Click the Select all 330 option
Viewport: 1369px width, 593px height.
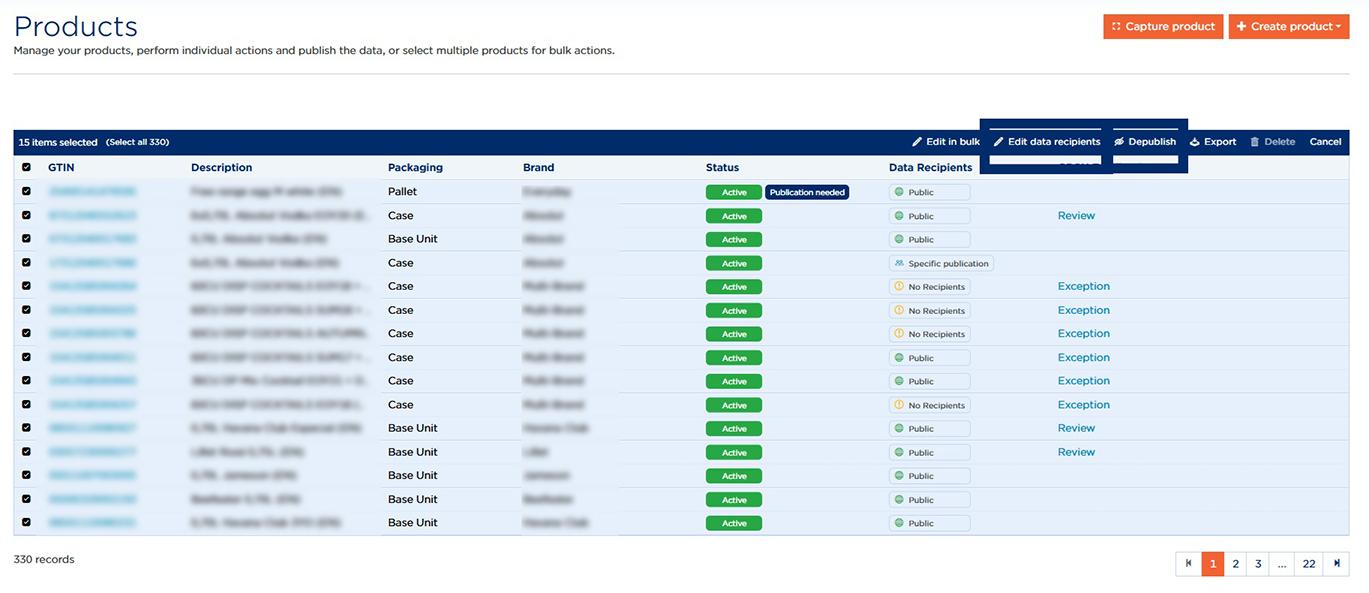point(138,142)
